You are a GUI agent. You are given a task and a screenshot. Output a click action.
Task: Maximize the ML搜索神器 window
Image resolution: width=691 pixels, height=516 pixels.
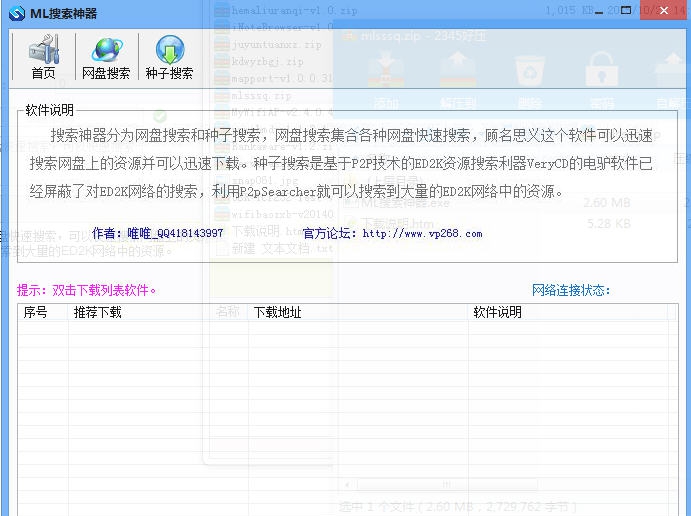(x=626, y=11)
